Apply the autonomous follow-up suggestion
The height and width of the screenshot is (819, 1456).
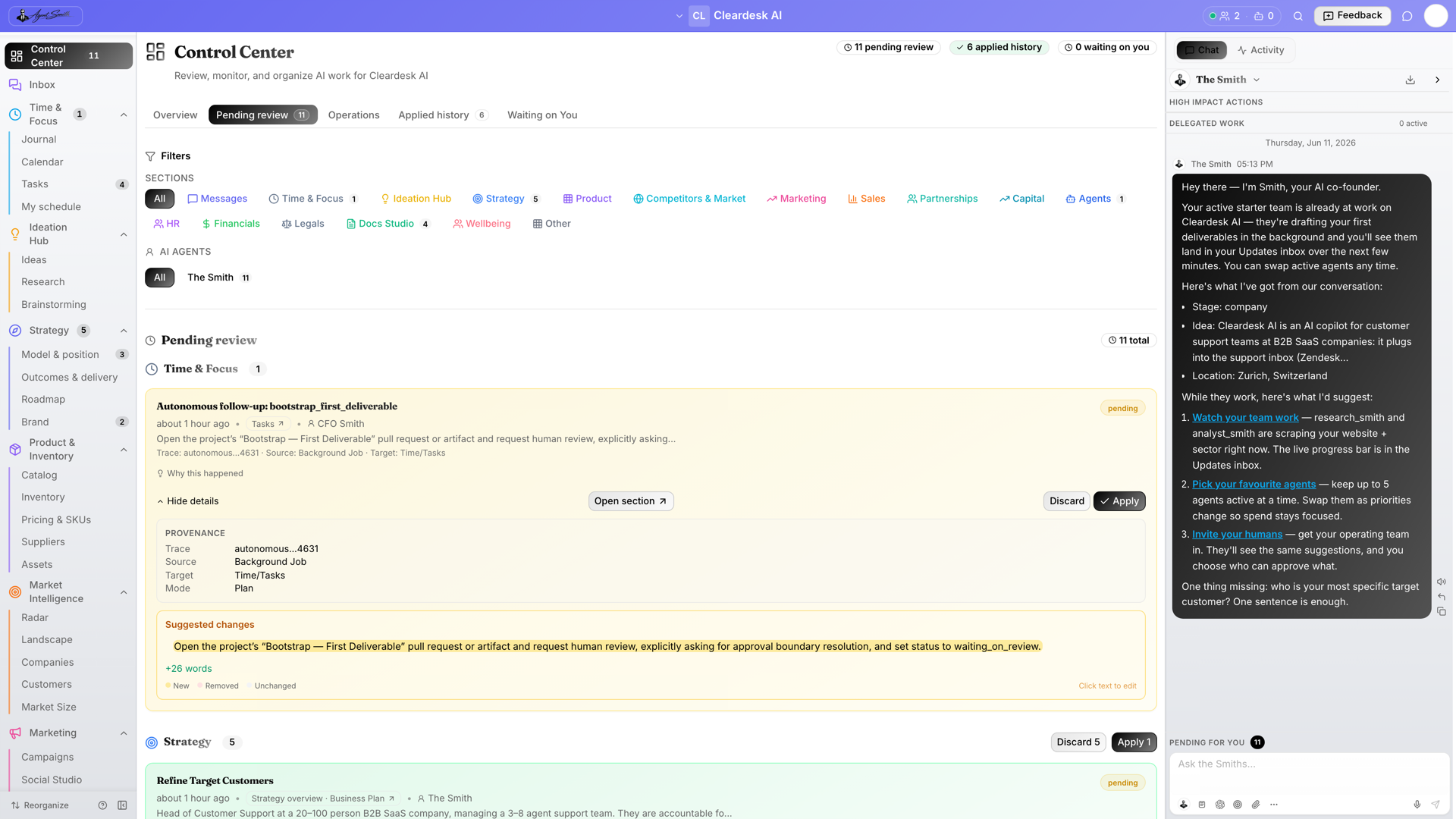tap(1119, 501)
